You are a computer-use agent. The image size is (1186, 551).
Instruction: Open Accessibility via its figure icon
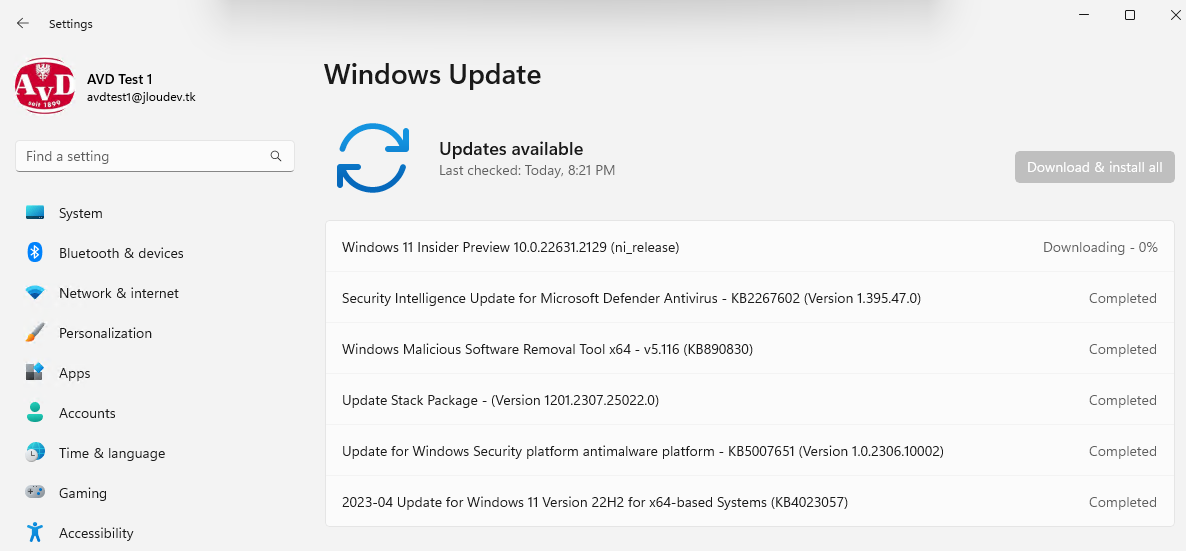pos(35,533)
